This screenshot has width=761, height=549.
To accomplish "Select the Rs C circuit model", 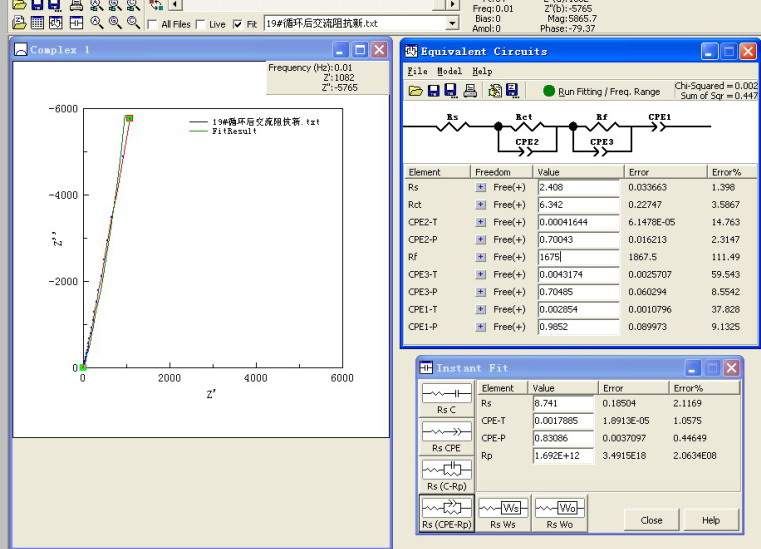I will [x=445, y=398].
